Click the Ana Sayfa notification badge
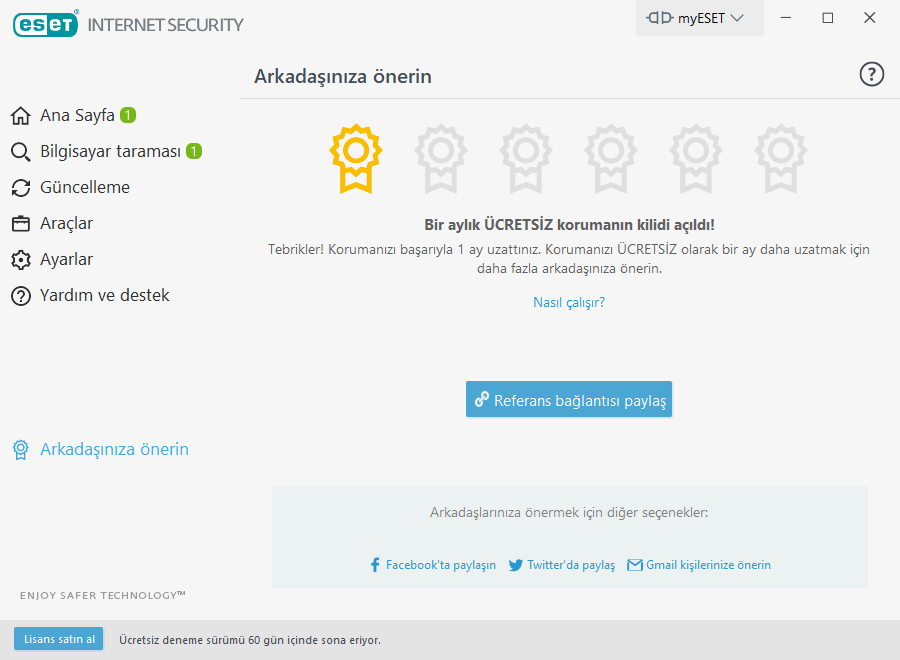 (128, 115)
